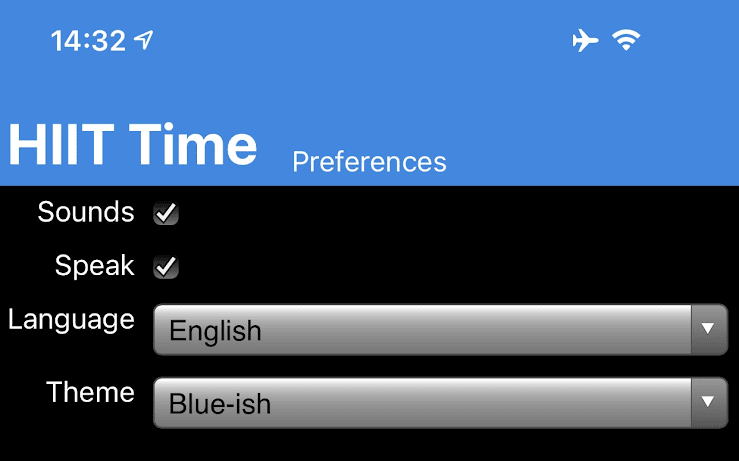The height and width of the screenshot is (461, 739).
Task: Tap the airplane mode icon
Action: tap(585, 40)
